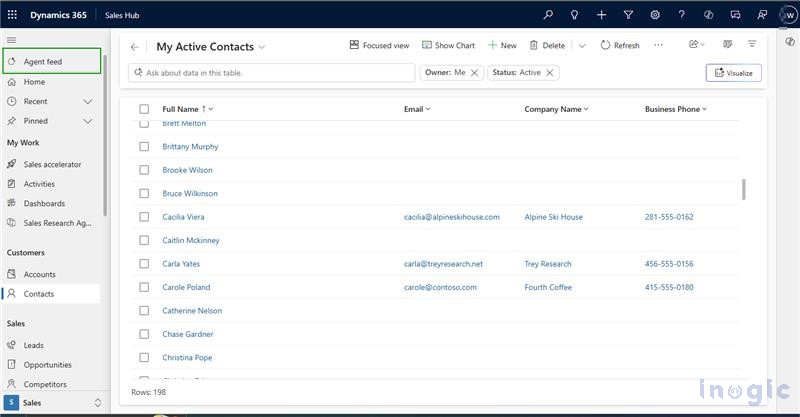800x417 pixels.
Task: Expand the My Active Contacts view selector
Action: pyautogui.click(x=262, y=47)
